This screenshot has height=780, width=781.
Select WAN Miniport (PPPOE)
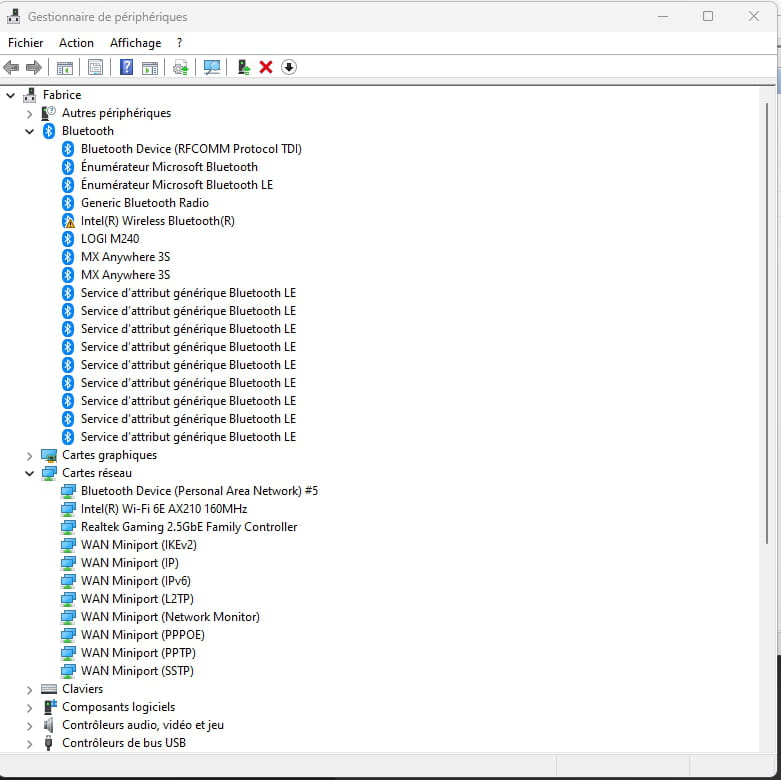click(x=142, y=635)
